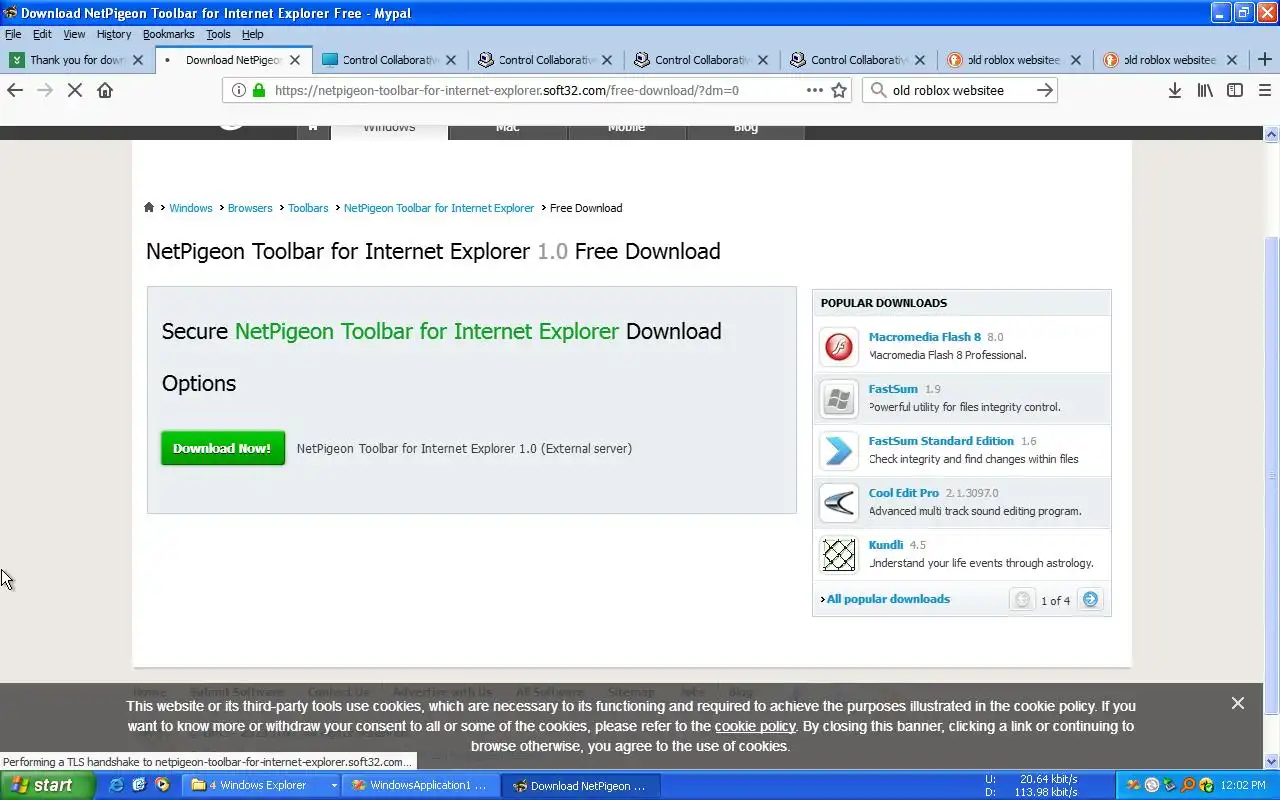Click the green Download Now! button
The width and height of the screenshot is (1280, 800).
click(223, 448)
